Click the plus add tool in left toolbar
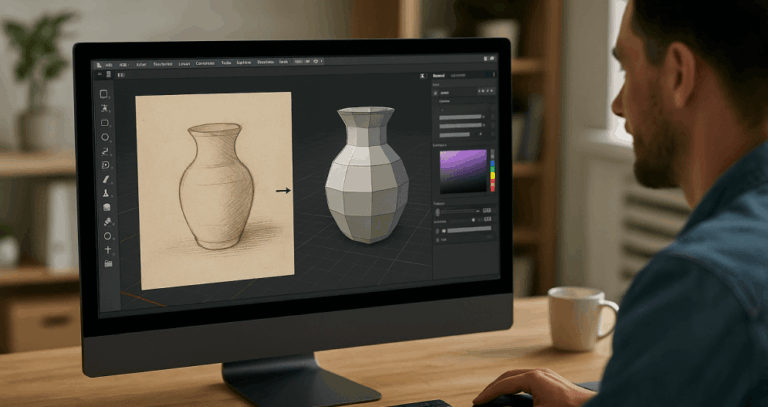This screenshot has height=407, width=768. point(107,249)
